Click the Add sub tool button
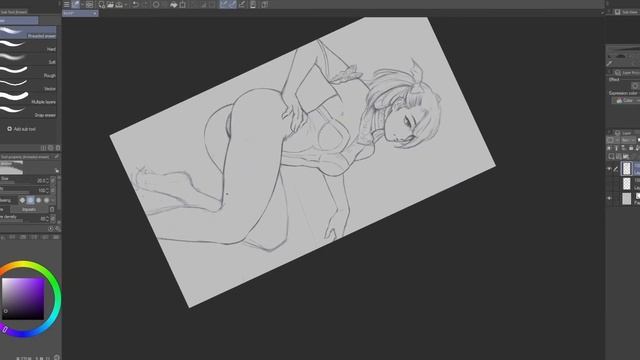This screenshot has height=360, width=640. point(22,129)
